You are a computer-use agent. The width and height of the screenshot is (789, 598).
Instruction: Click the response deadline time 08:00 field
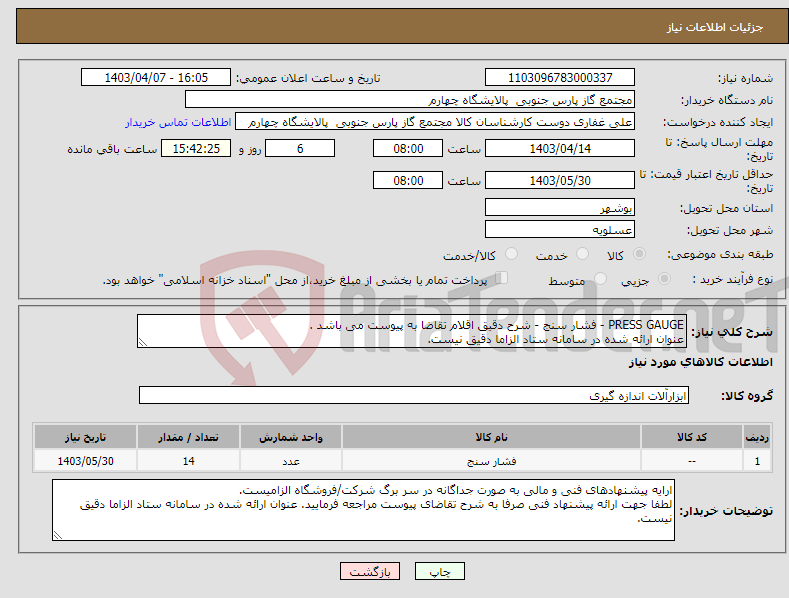(x=408, y=148)
